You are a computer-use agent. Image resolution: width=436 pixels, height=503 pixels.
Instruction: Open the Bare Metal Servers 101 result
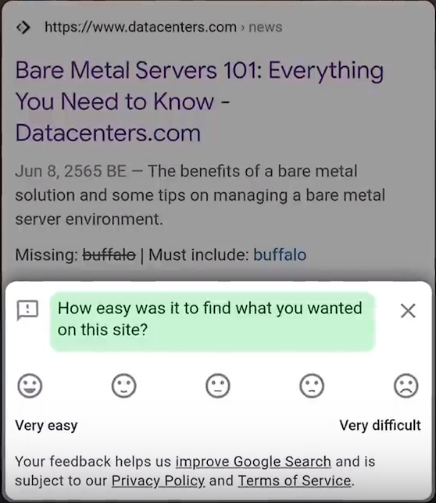(x=199, y=101)
